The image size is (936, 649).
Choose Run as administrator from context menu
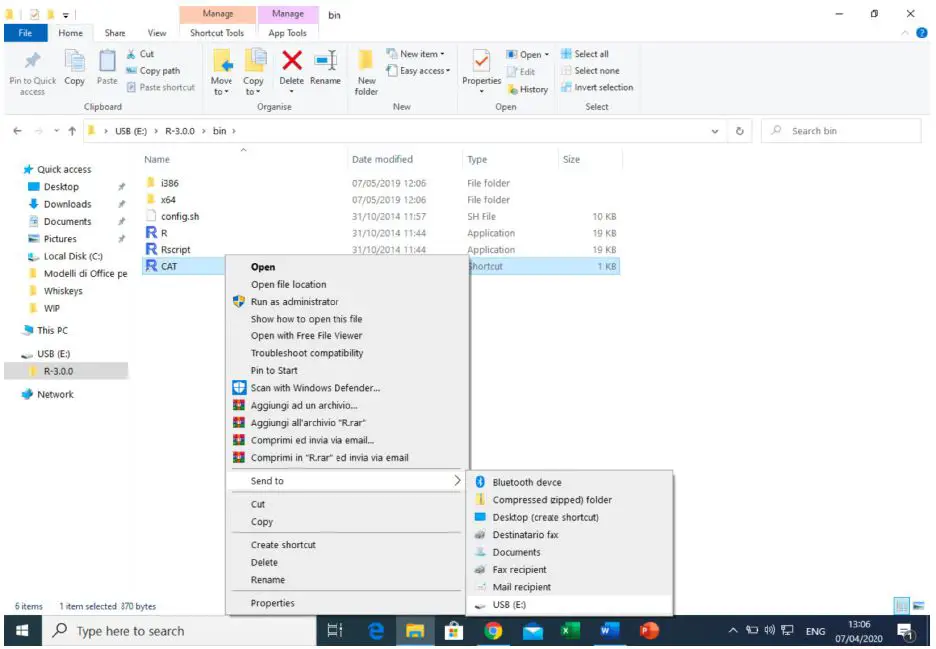pyautogui.click(x=294, y=301)
